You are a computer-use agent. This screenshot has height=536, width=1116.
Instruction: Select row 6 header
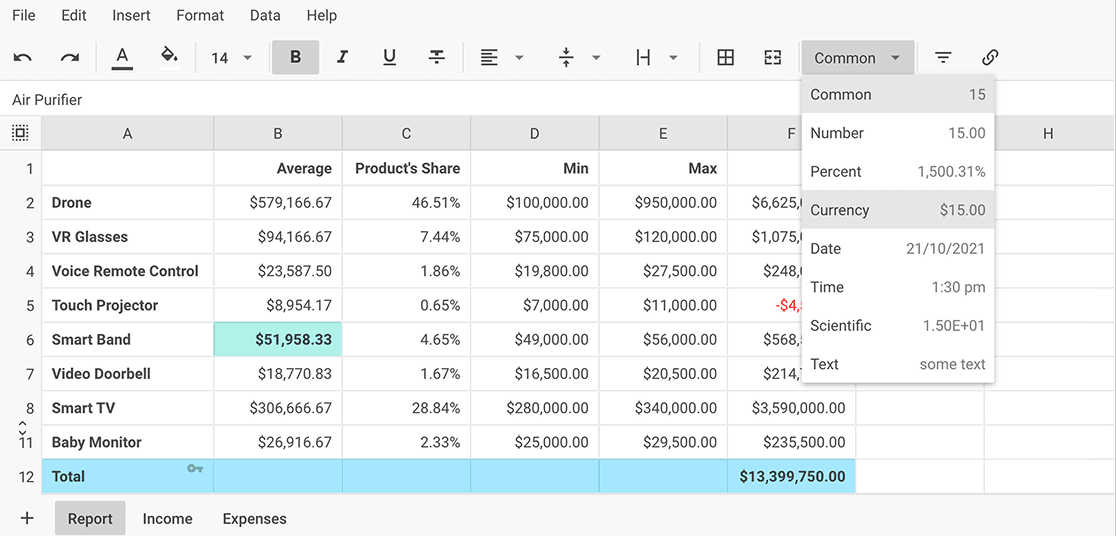coord(21,340)
